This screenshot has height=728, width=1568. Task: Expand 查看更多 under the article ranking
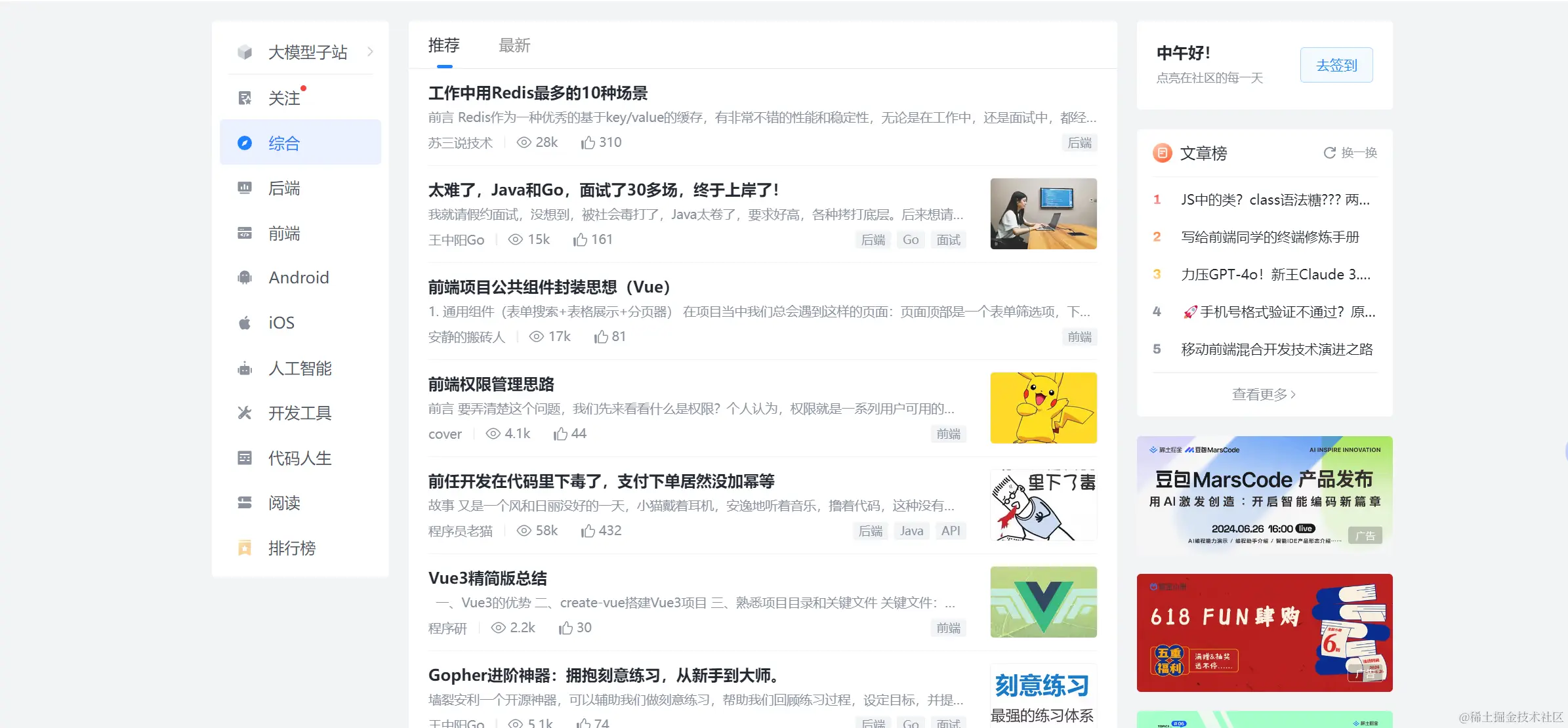point(1264,394)
